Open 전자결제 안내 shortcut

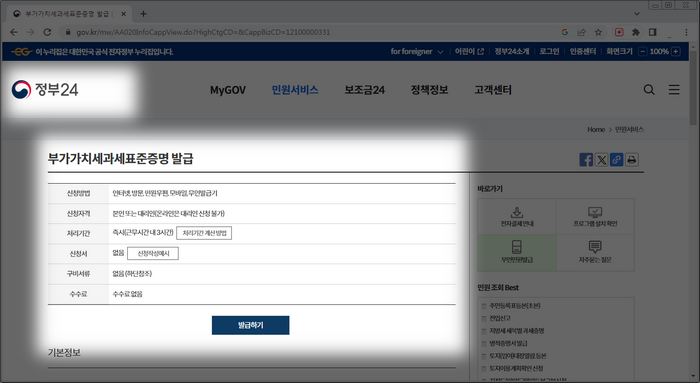point(517,216)
